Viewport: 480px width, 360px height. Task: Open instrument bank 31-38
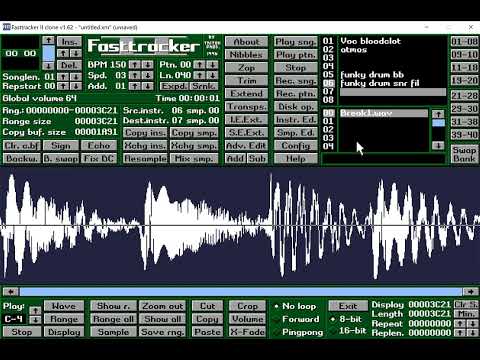coord(465,122)
